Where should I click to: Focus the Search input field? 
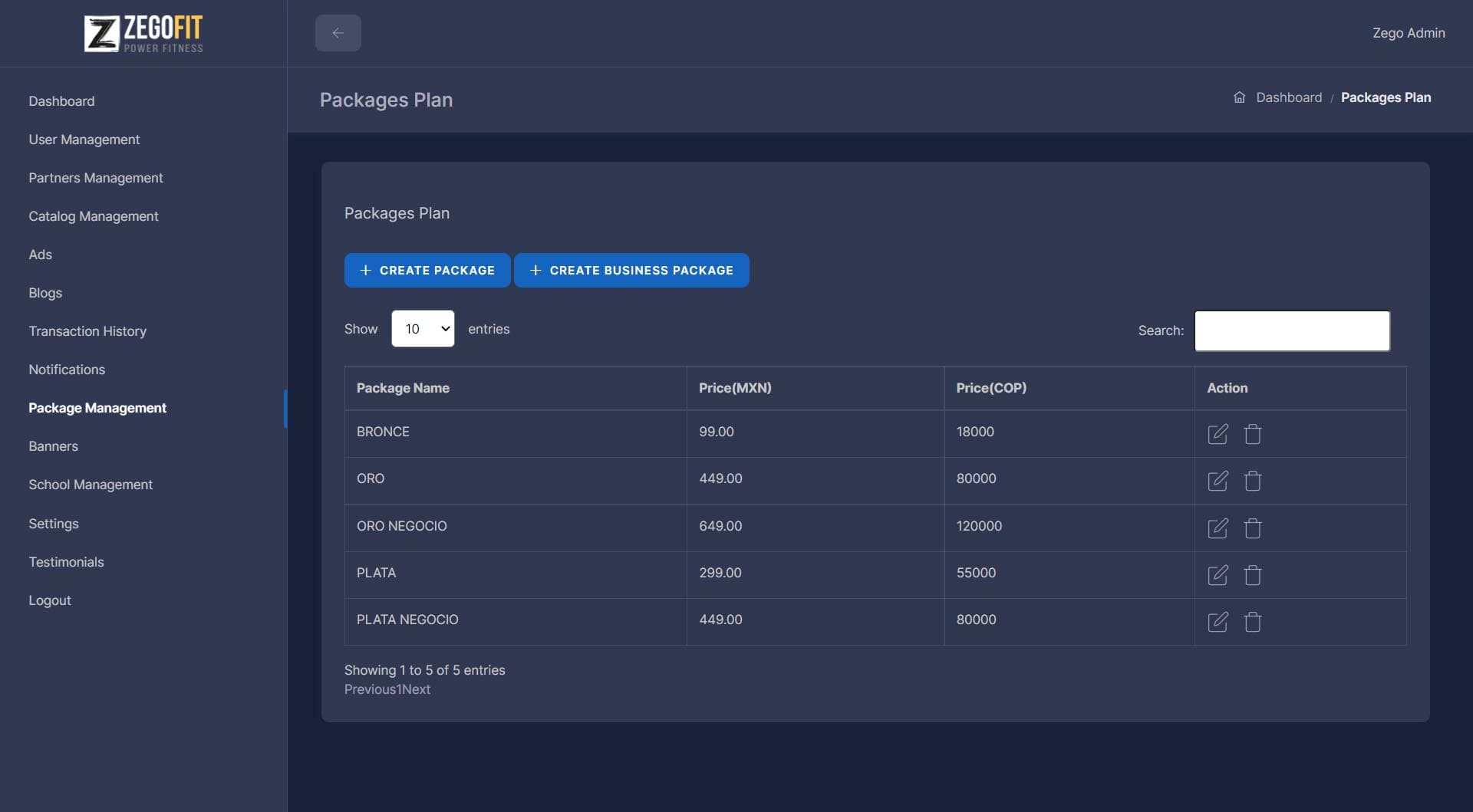click(1291, 330)
